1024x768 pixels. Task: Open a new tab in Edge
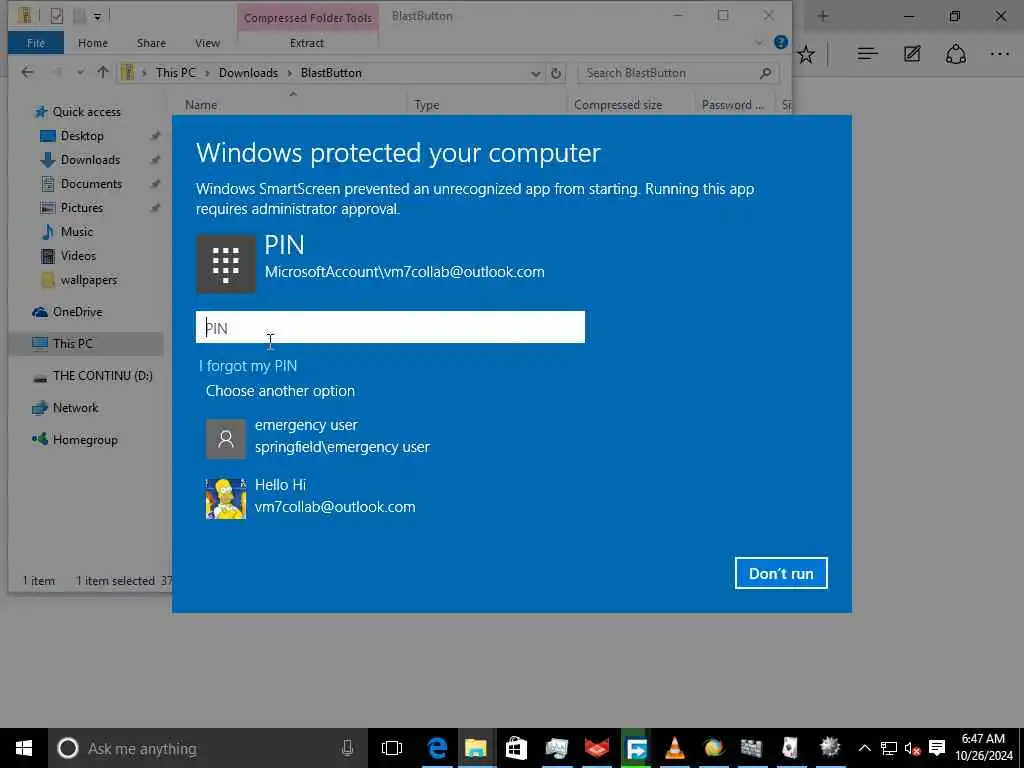click(823, 16)
